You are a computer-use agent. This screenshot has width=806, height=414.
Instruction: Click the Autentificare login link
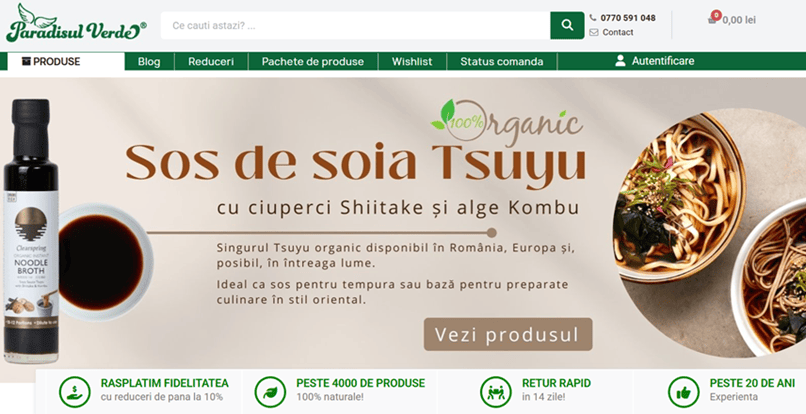pyautogui.click(x=662, y=61)
